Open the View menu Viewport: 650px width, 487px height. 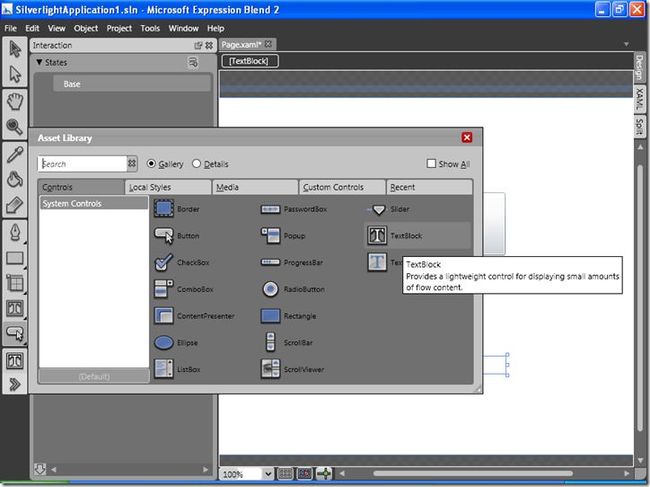coord(56,28)
